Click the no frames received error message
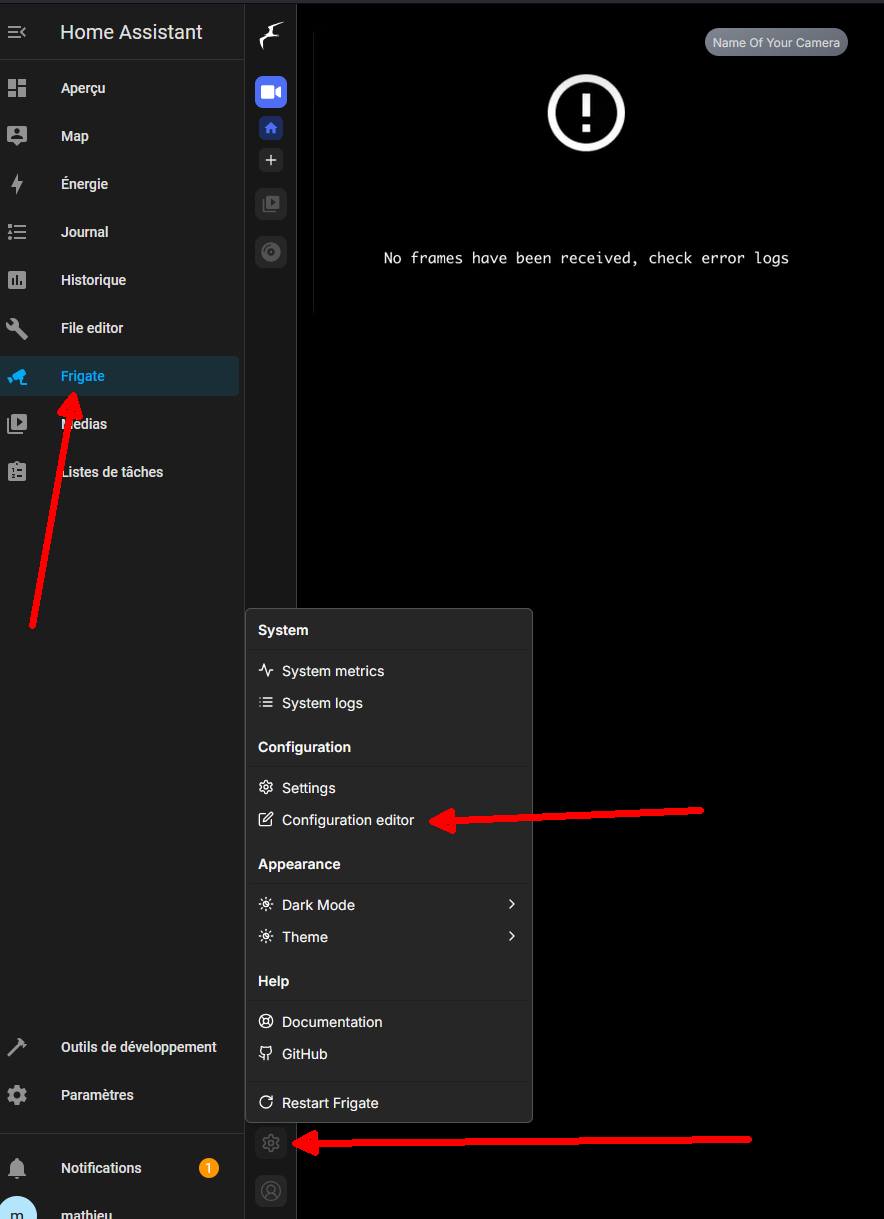Viewport: 884px width, 1219px height. click(586, 258)
